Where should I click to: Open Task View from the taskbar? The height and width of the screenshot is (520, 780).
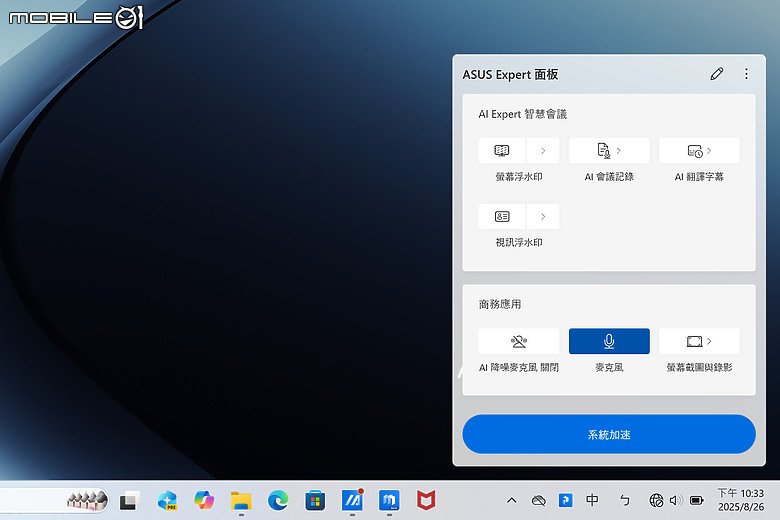click(129, 501)
